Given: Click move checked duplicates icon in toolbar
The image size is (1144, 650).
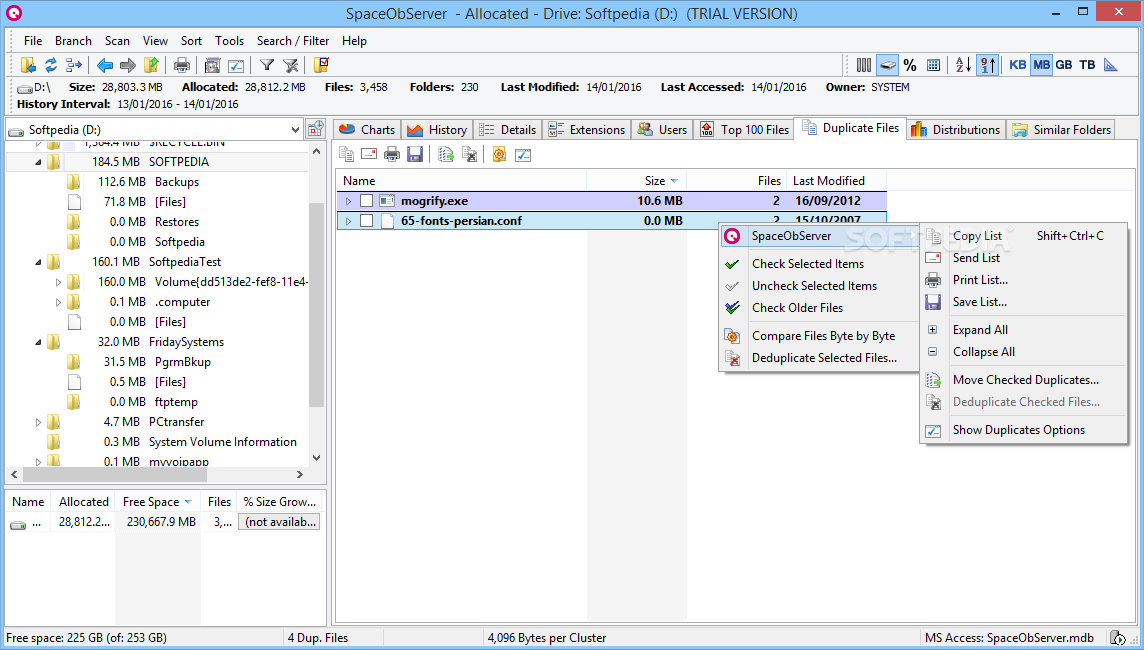Looking at the screenshot, I should (446, 155).
